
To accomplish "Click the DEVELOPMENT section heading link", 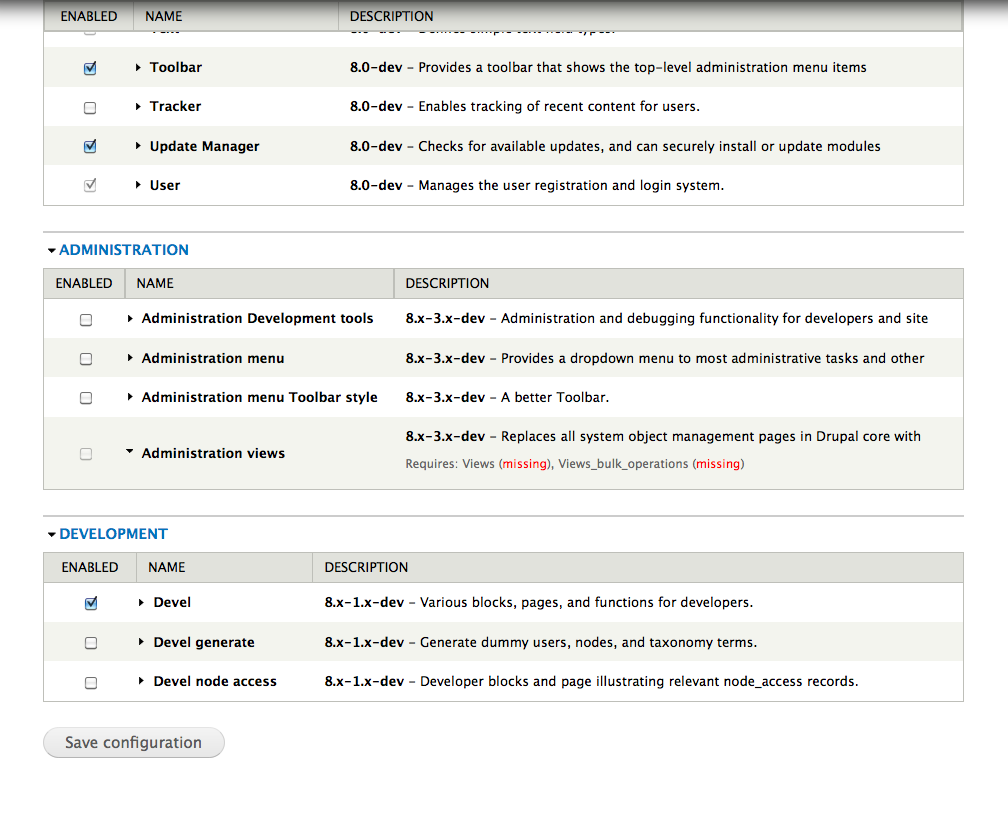I will click(113, 534).
